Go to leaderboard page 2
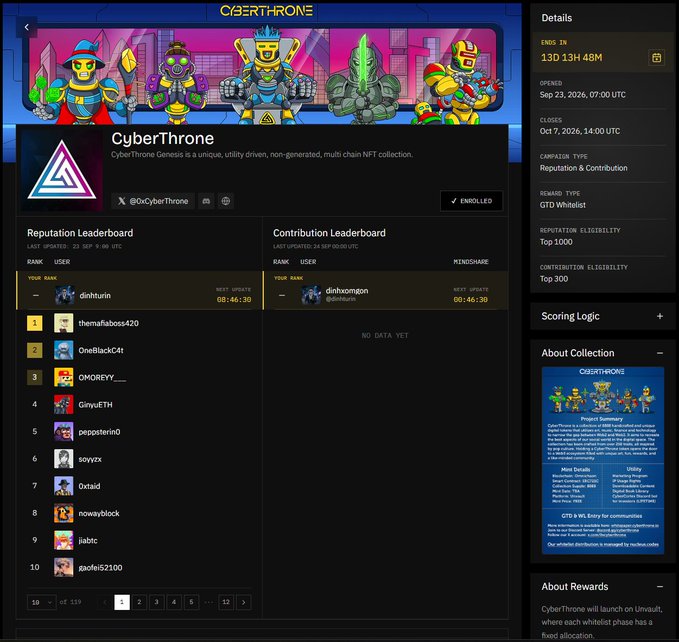The height and width of the screenshot is (642, 679). (x=139, y=602)
